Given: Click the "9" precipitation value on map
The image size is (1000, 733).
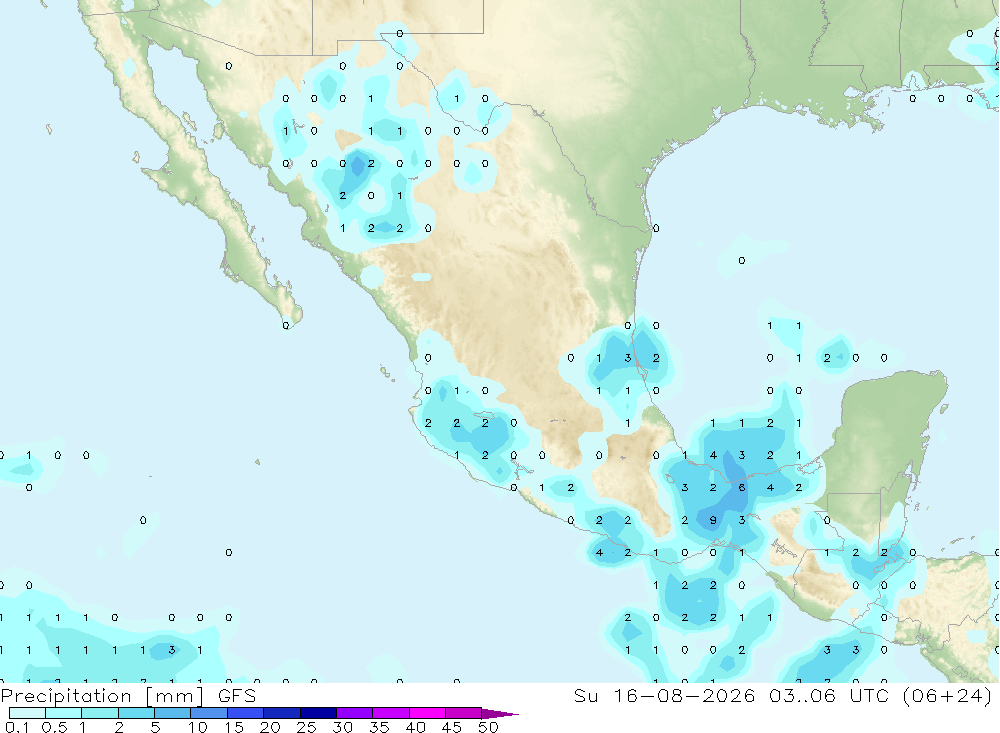Looking at the screenshot, I should click(713, 521).
